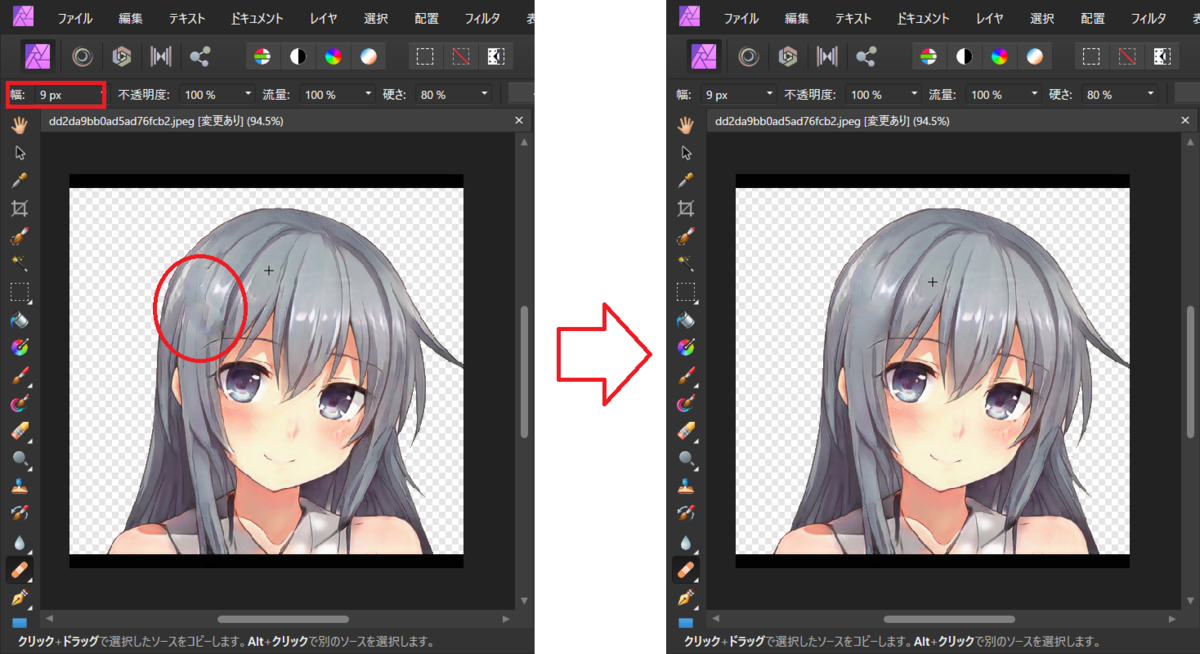Select the Paint Brush tool in right window
The image size is (1200, 654).
[686, 376]
